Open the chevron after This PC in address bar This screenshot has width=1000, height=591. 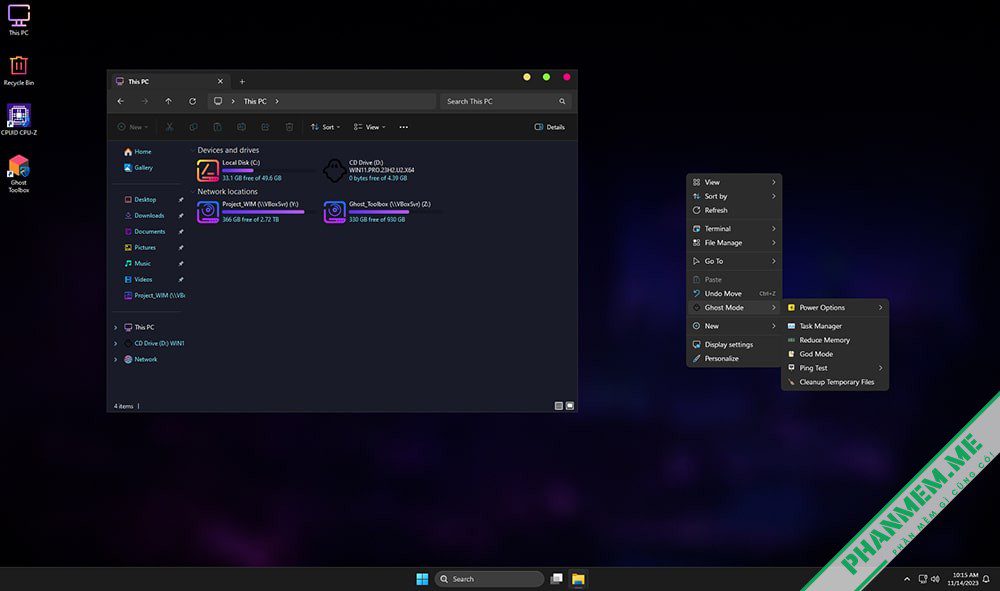(x=277, y=101)
